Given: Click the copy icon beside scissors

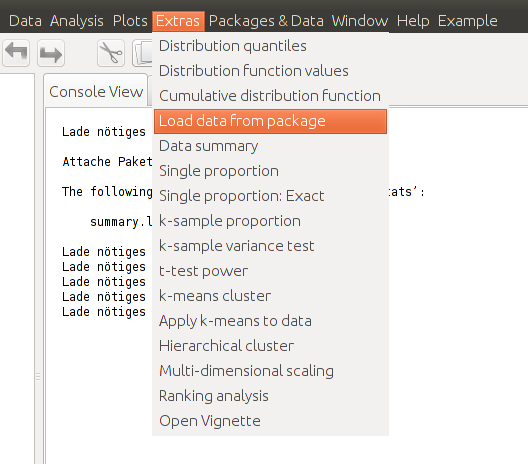Looking at the screenshot, I should point(142,53).
